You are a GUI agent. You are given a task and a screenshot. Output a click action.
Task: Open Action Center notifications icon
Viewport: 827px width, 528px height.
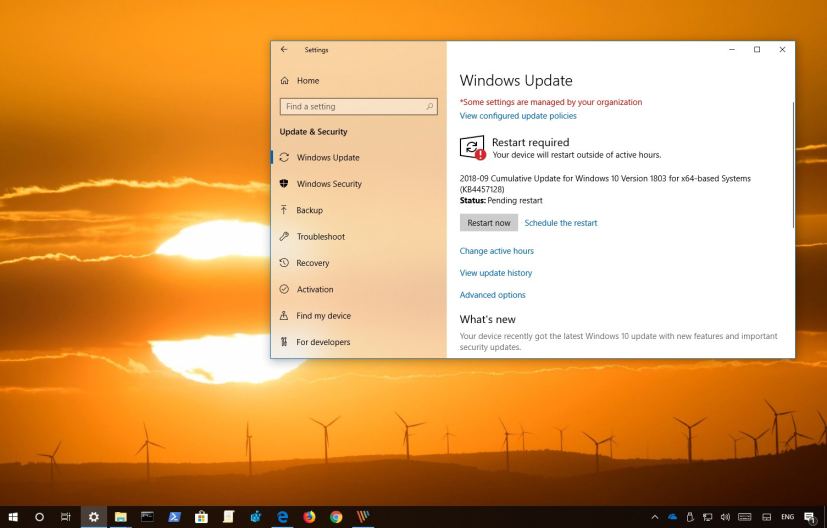pos(810,517)
